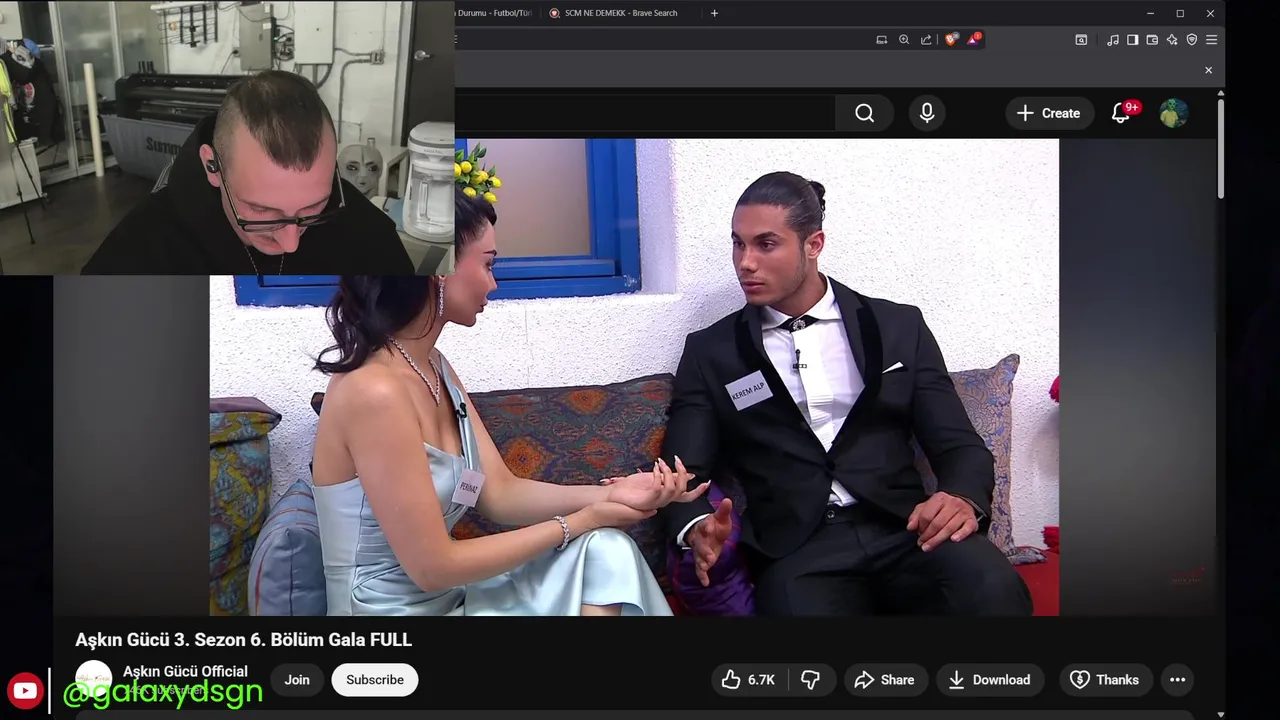
Task: Click the Aşkın Gücü channel avatar
Action: (x=94, y=679)
